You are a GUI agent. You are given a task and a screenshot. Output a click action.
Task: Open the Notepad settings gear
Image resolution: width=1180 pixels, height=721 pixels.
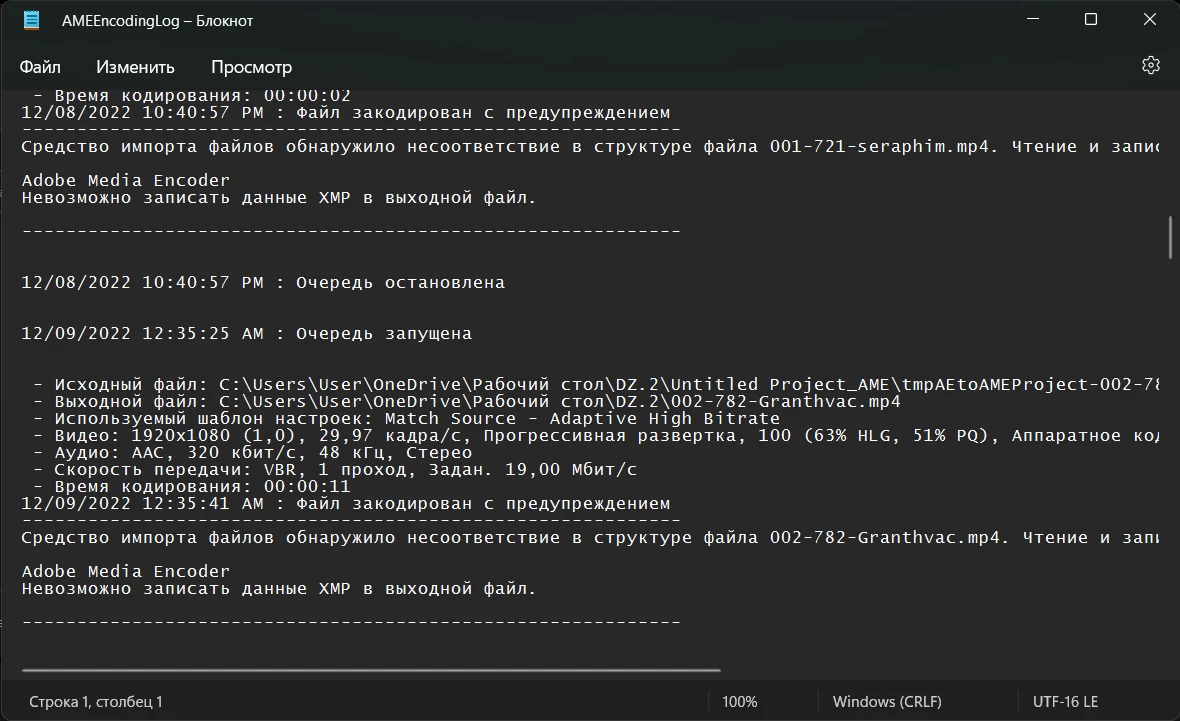[x=1150, y=65]
